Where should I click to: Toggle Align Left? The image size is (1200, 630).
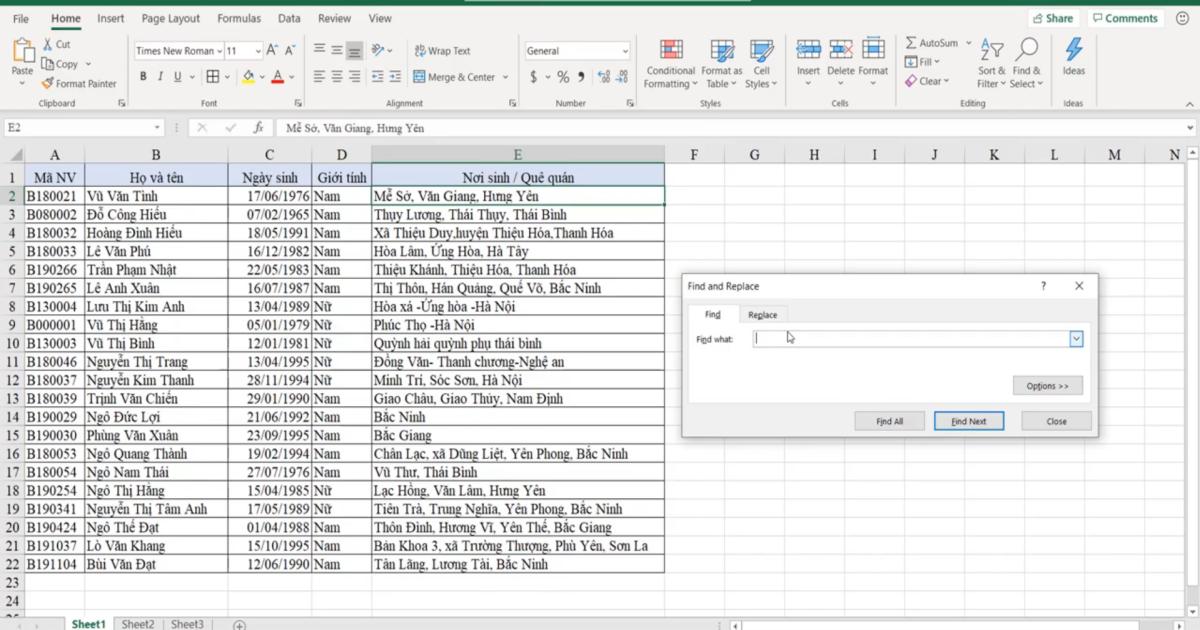pyautogui.click(x=320, y=77)
